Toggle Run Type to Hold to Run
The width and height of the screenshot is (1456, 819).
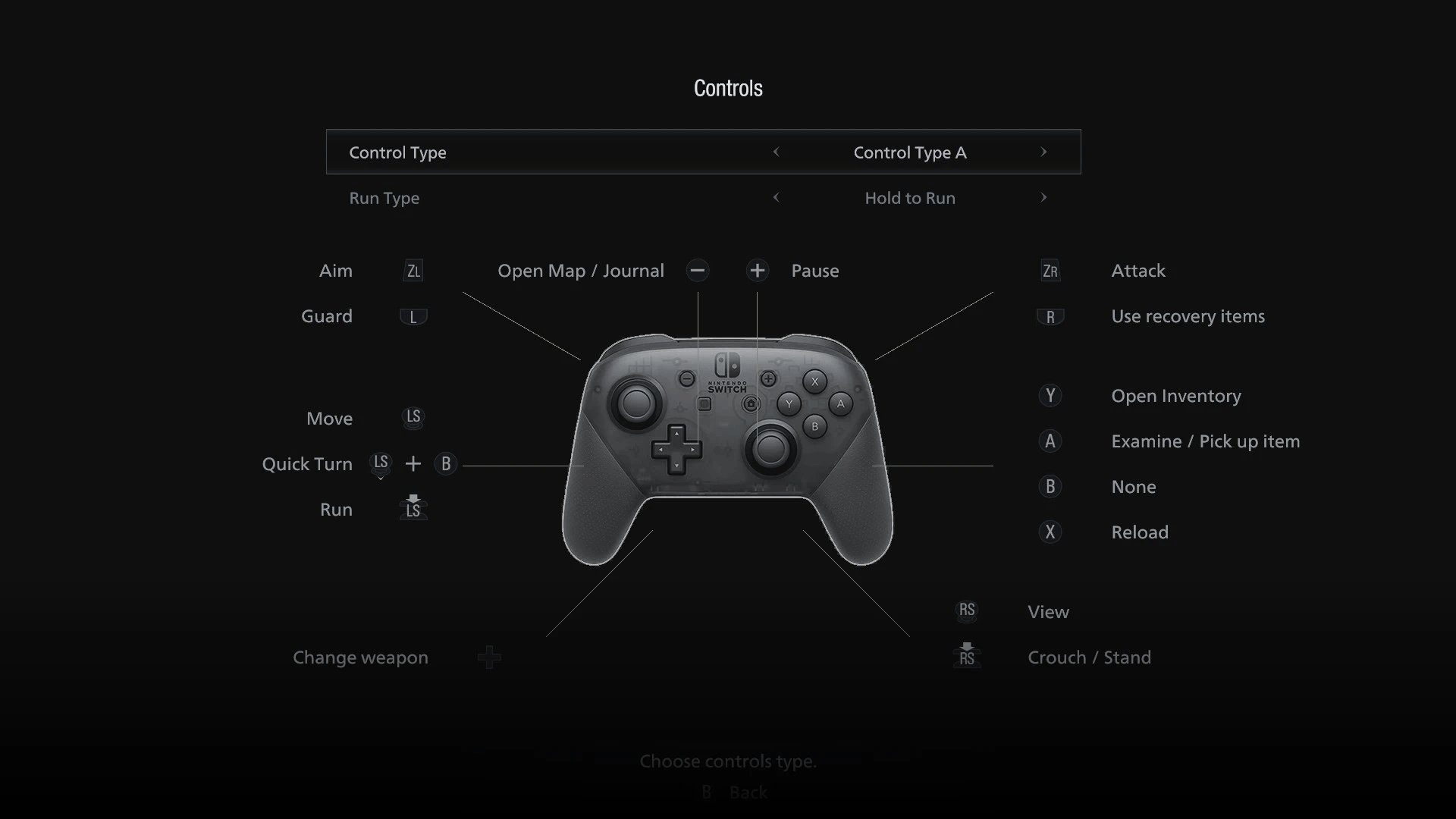[x=909, y=197]
